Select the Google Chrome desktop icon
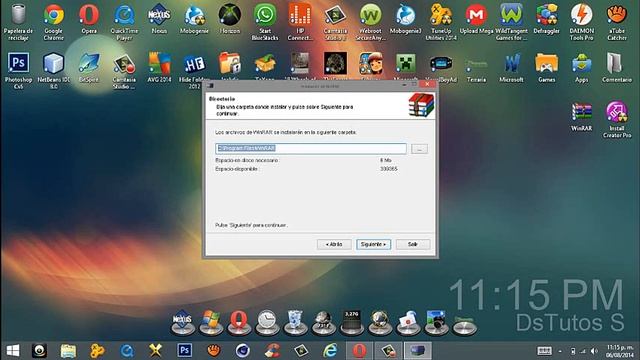 click(53, 22)
